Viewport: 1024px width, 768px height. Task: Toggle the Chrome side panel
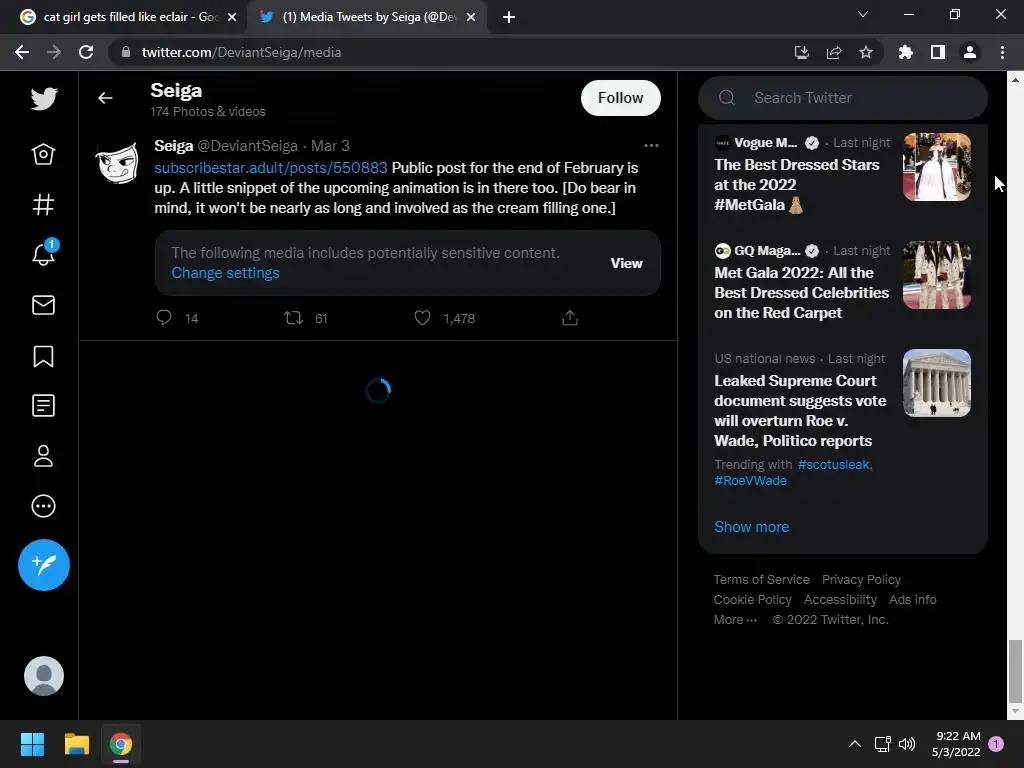(937, 52)
